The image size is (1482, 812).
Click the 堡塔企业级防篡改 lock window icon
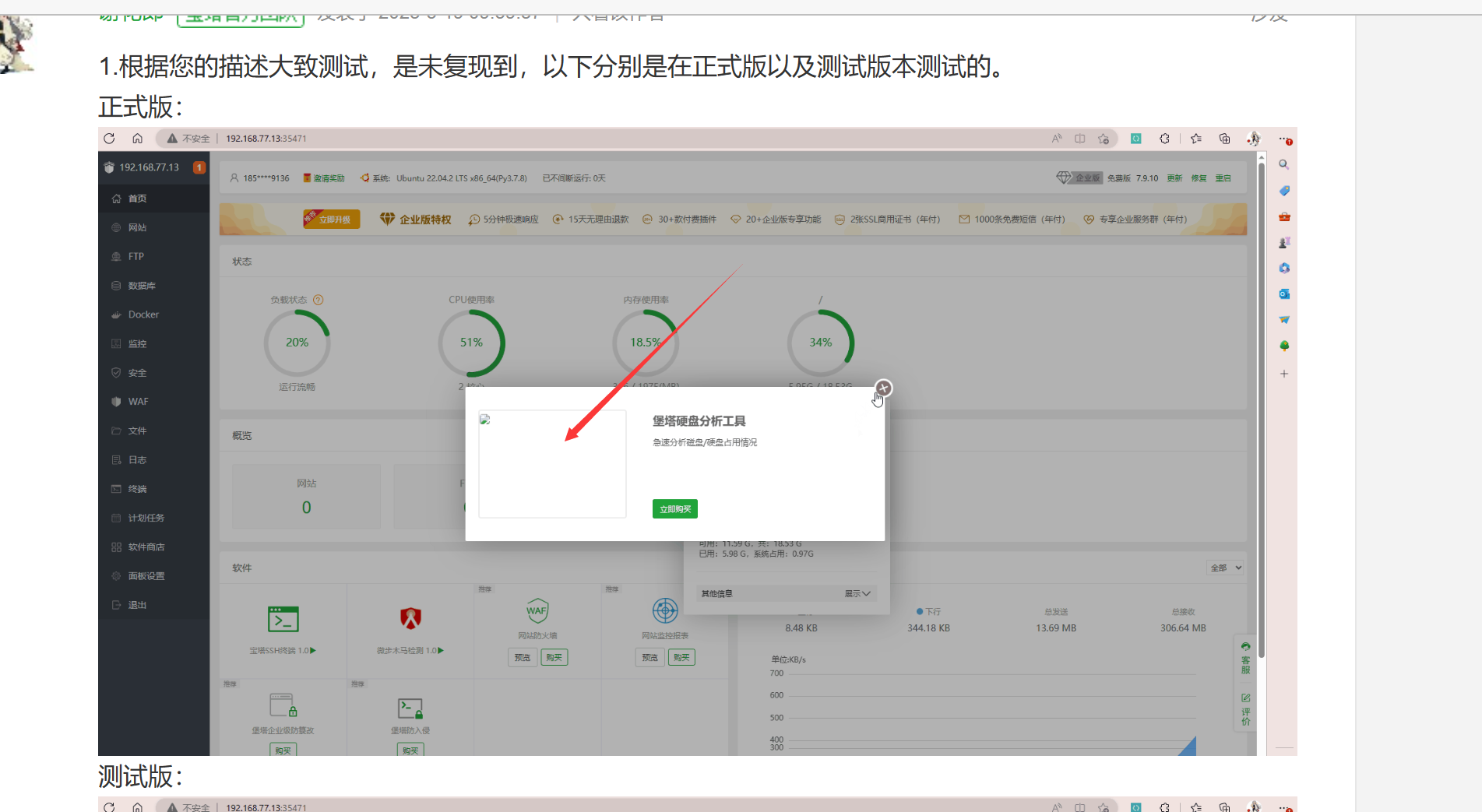tap(283, 705)
